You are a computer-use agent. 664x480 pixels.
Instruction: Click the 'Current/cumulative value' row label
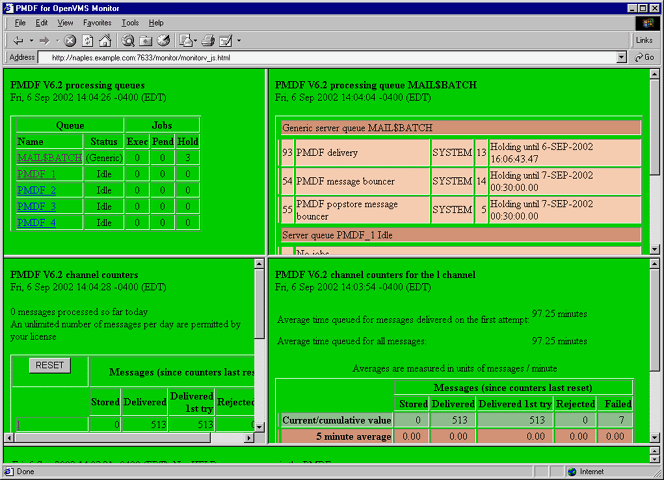336,420
